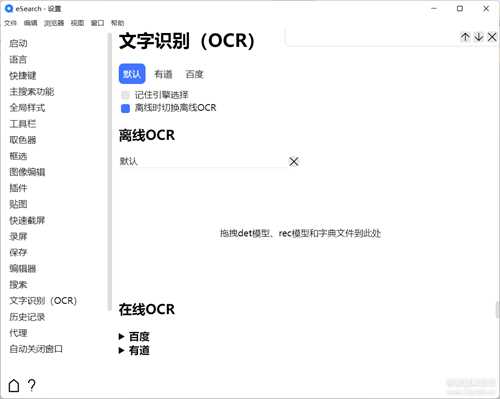Open the 视图 menu
Screen dimensions: 500x399
coord(77,23)
